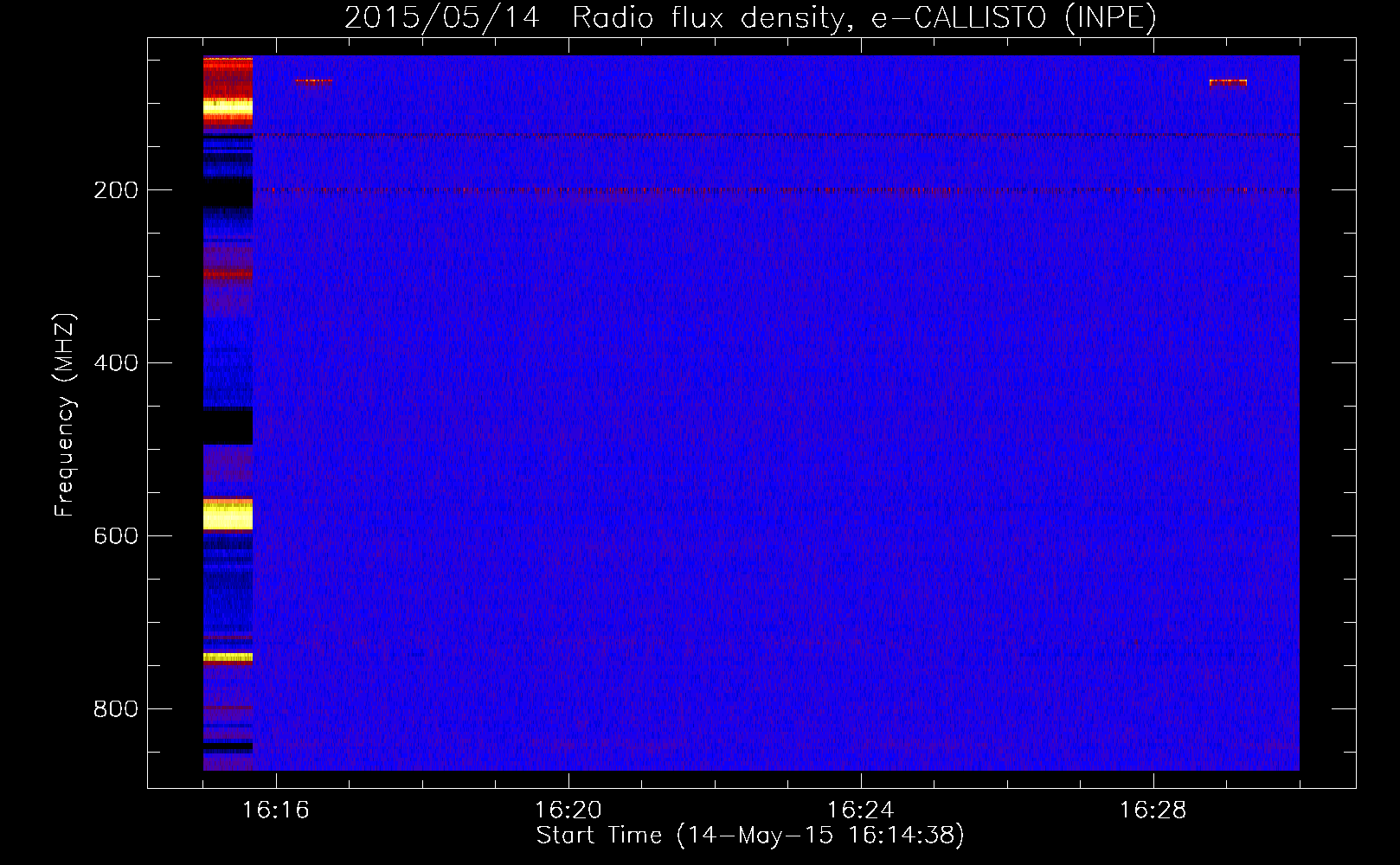Click the bright yellow band near 600 MHz
This screenshot has width=1400, height=865.
tap(228, 515)
